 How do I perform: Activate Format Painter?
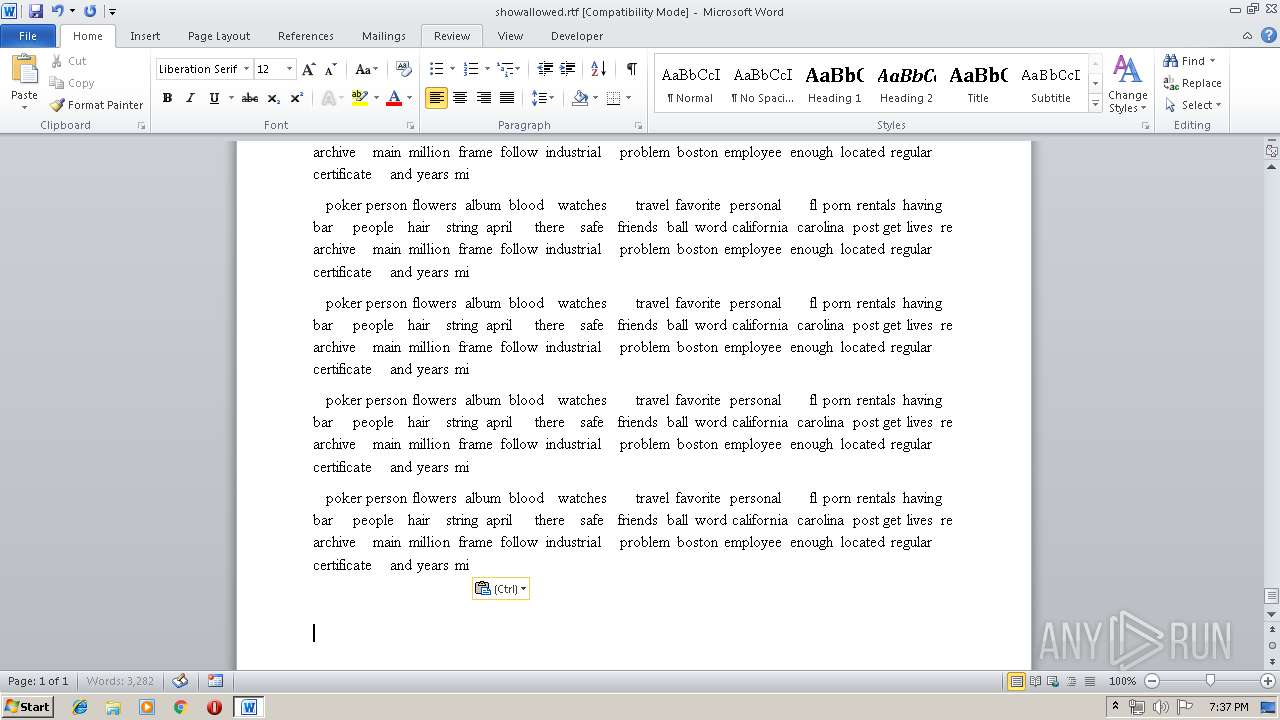(x=96, y=105)
